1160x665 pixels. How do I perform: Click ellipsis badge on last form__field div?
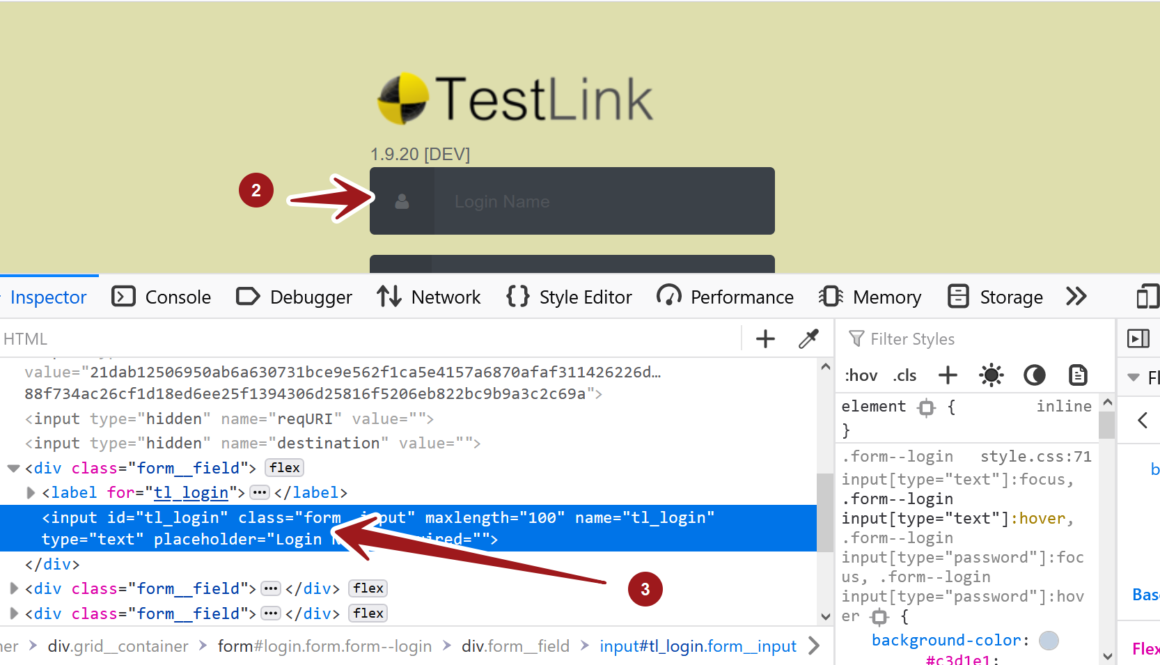(x=271, y=614)
